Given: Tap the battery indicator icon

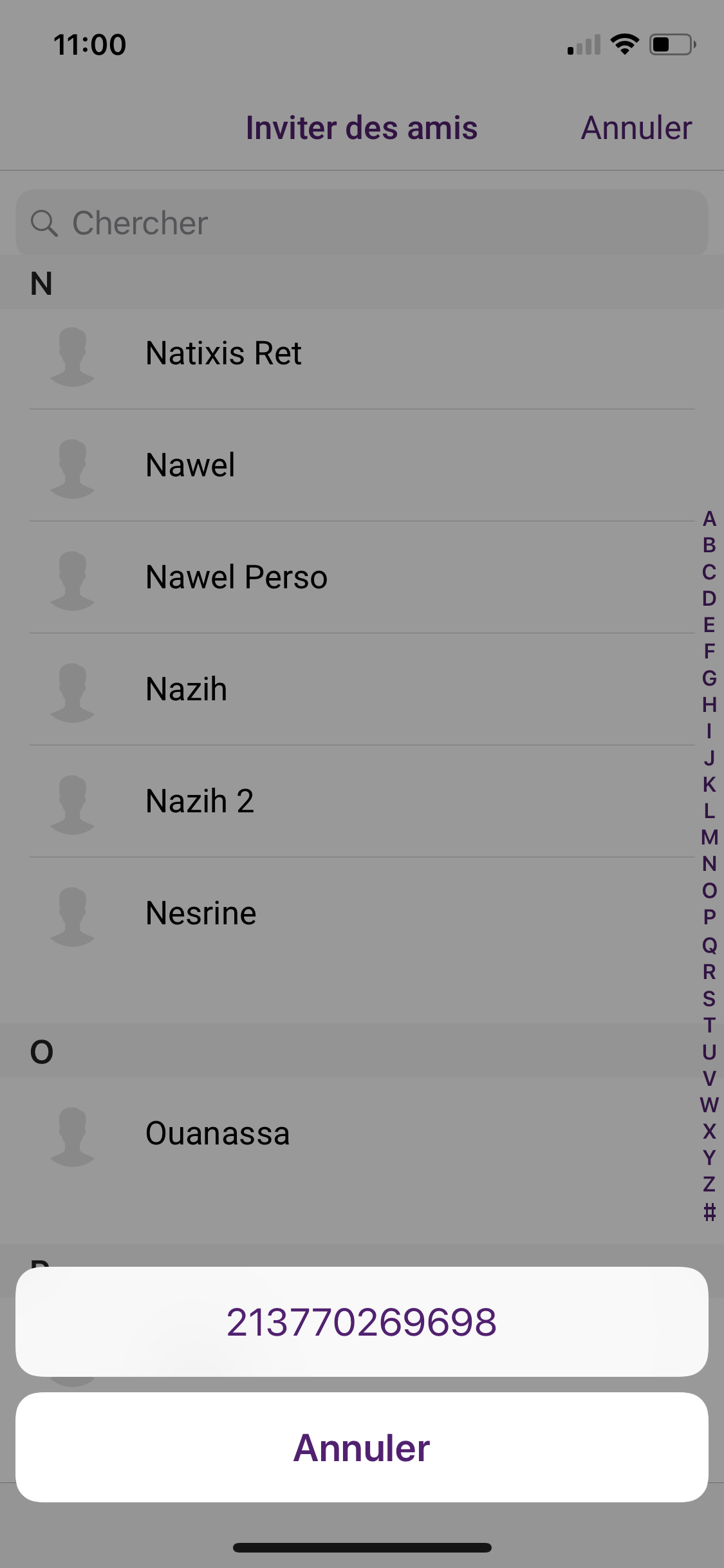Looking at the screenshot, I should point(672,44).
